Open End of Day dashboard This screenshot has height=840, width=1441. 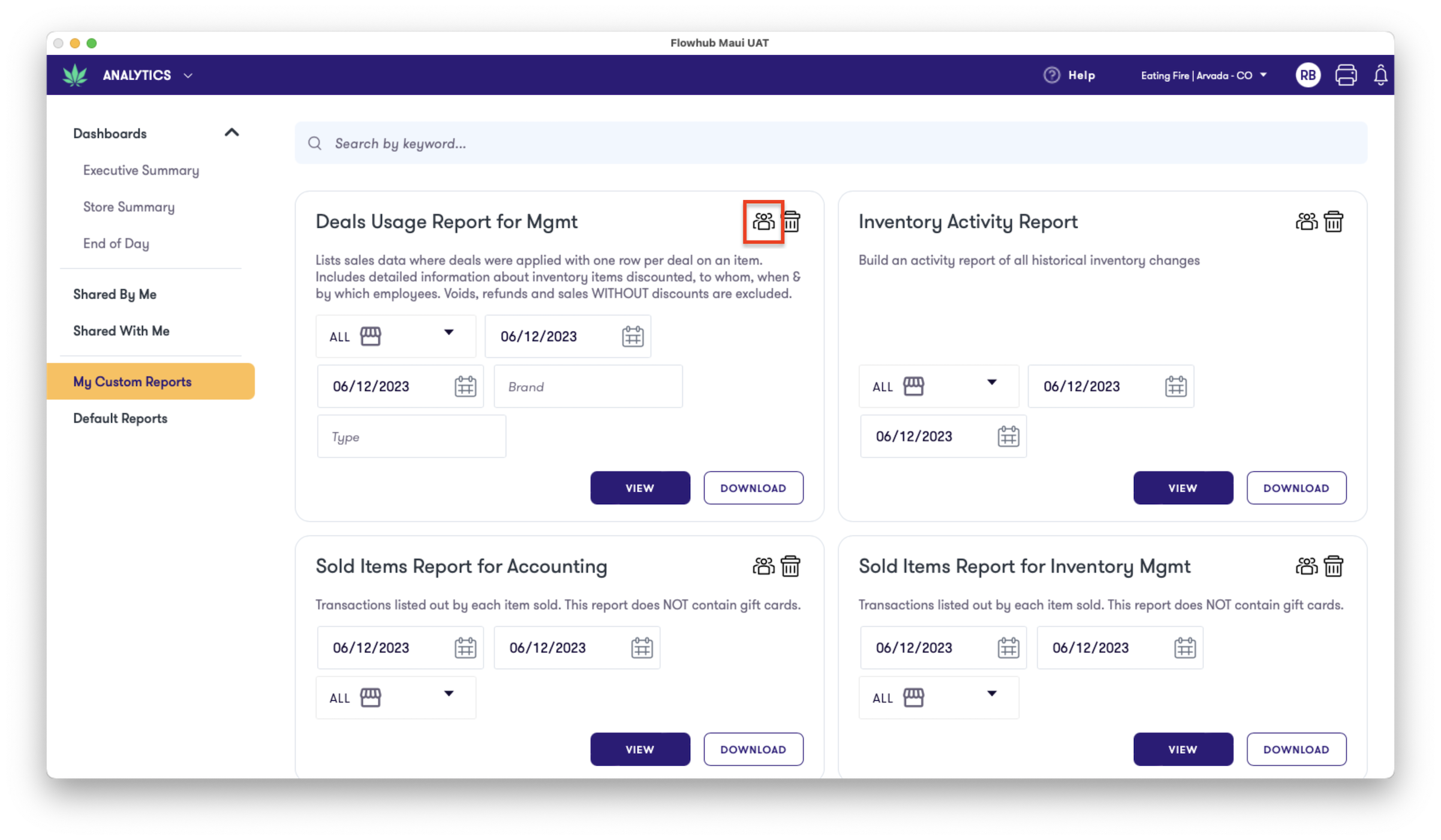pos(116,243)
